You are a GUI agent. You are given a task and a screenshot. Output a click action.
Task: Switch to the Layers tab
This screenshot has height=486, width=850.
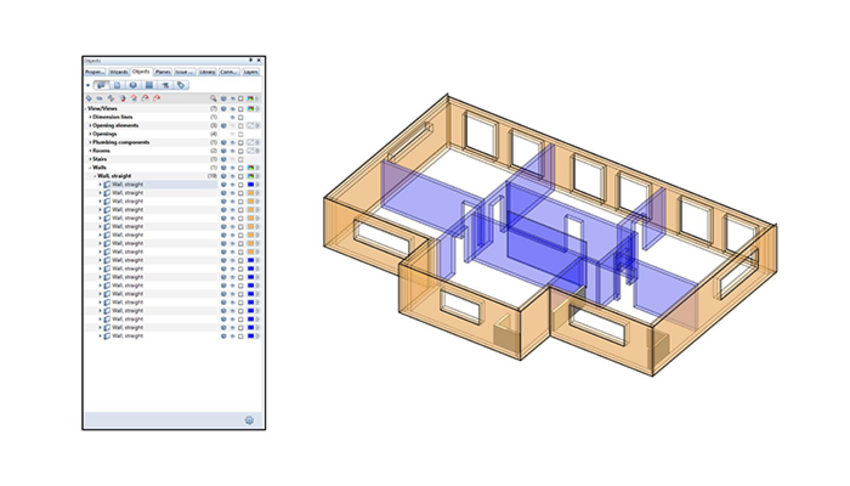(252, 72)
